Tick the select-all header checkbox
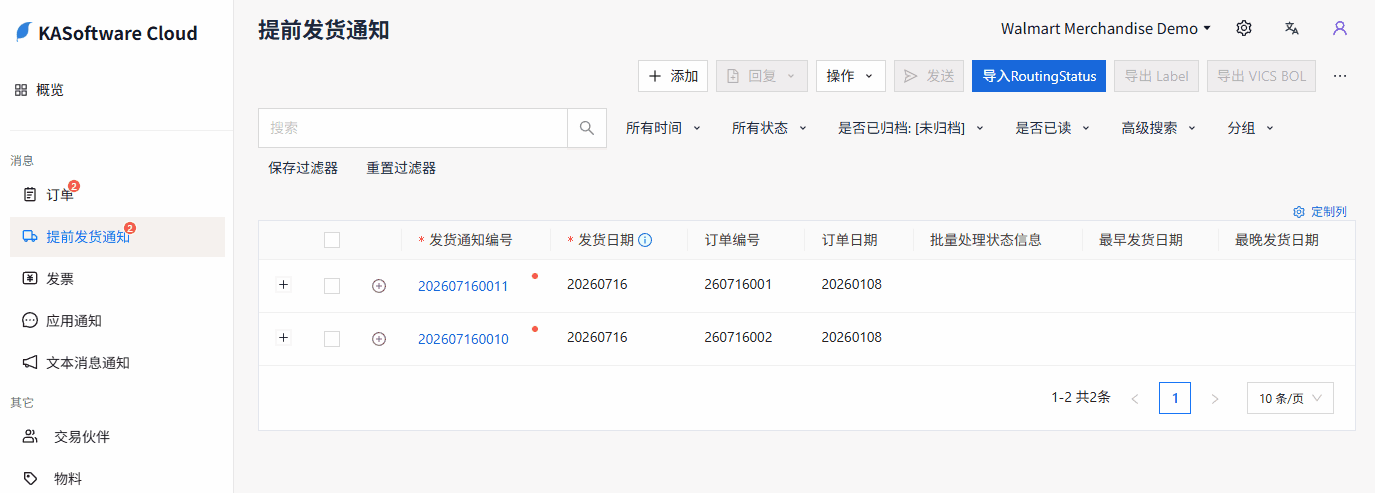Viewport: 1375px width, 493px height. pyautogui.click(x=332, y=240)
